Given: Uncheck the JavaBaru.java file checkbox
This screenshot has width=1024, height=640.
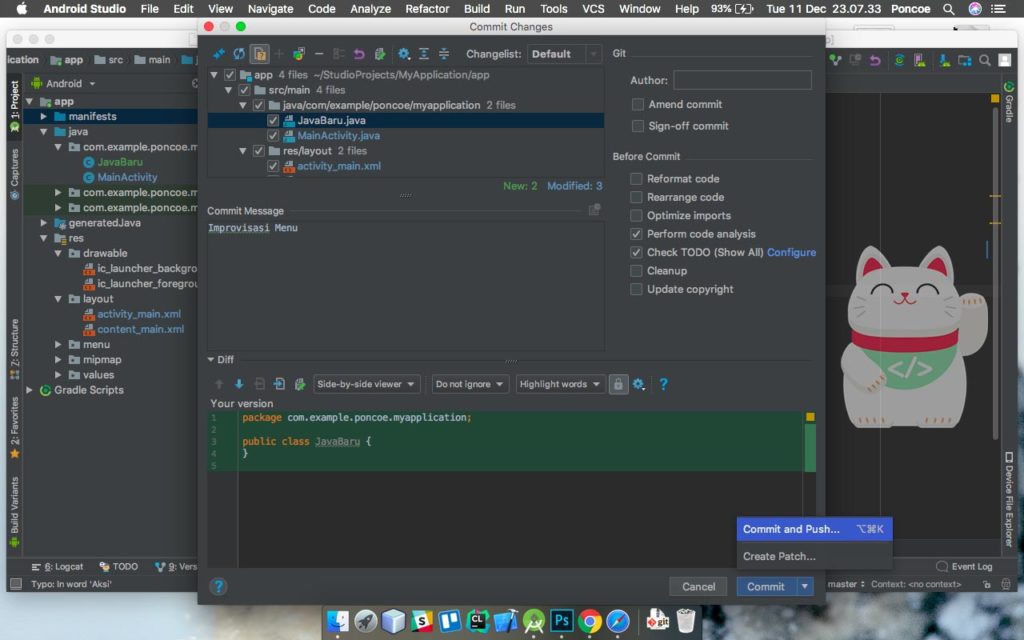Looking at the screenshot, I should pos(273,120).
